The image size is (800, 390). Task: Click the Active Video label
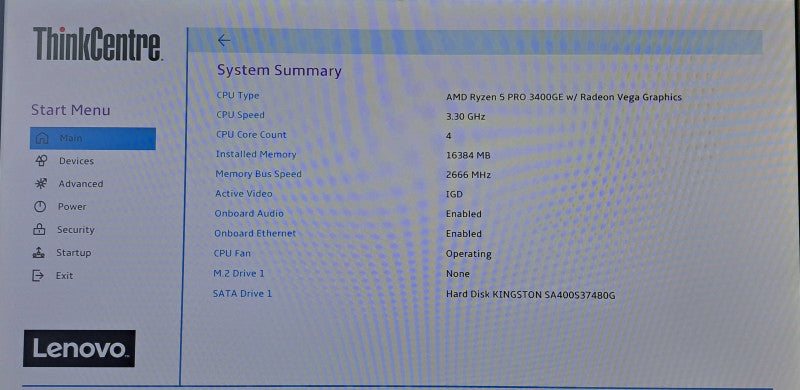[243, 194]
